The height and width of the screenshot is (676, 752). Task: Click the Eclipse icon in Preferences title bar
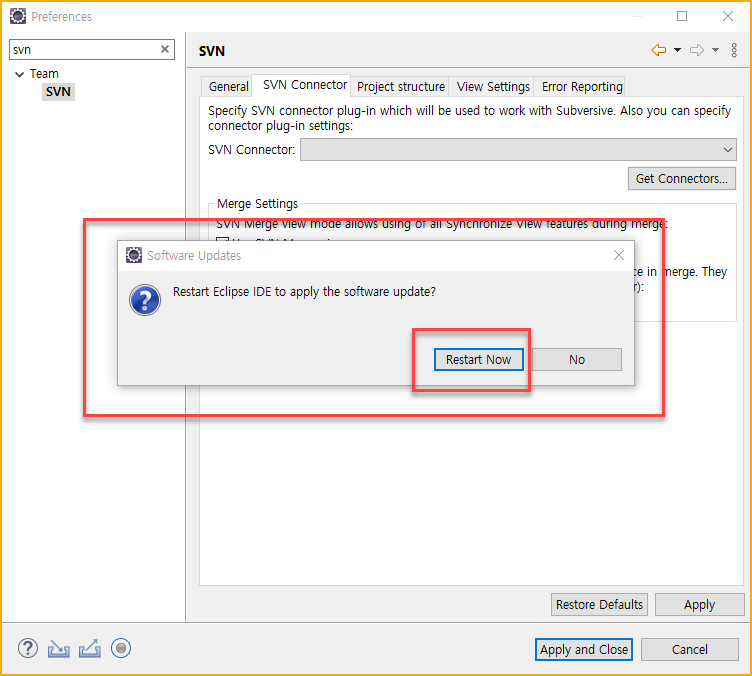click(18, 16)
